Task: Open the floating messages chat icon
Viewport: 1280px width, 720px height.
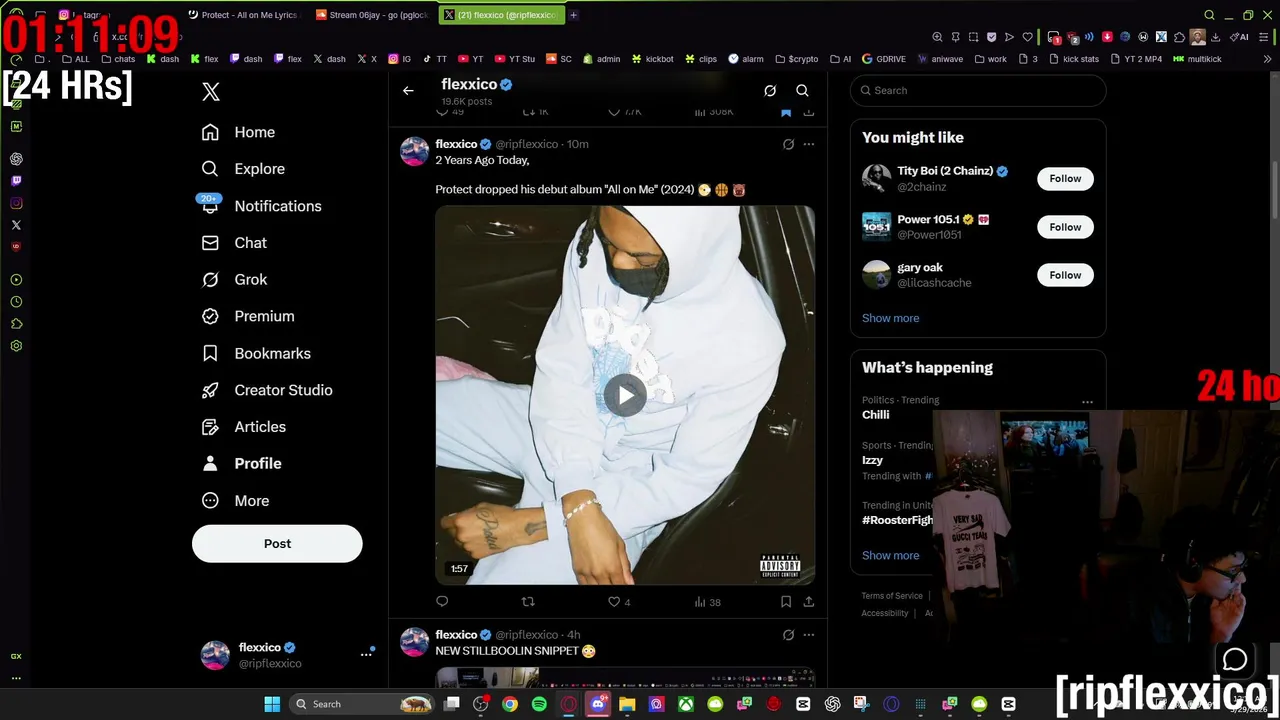Action: 1235,659
